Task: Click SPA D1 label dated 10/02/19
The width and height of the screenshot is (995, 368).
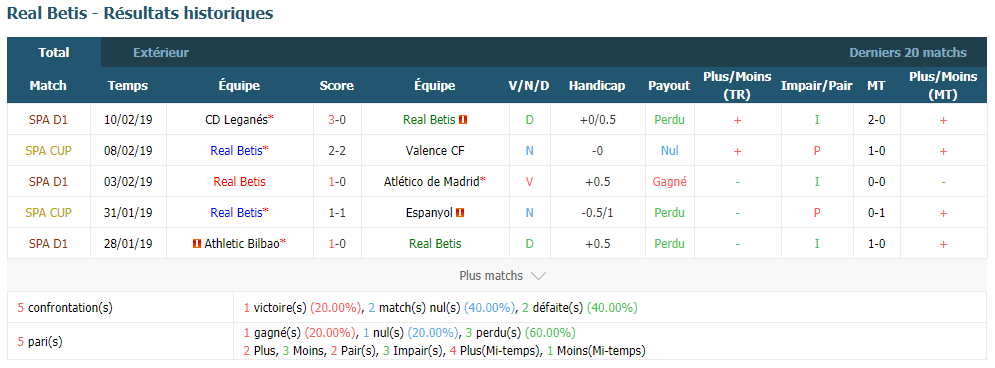Action: pyautogui.click(x=48, y=119)
